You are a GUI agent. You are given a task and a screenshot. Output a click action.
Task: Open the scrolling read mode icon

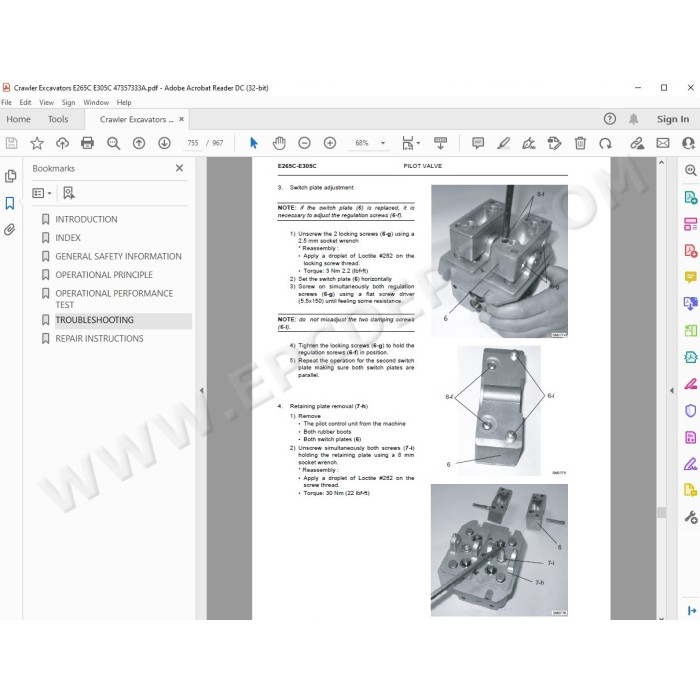pos(440,143)
